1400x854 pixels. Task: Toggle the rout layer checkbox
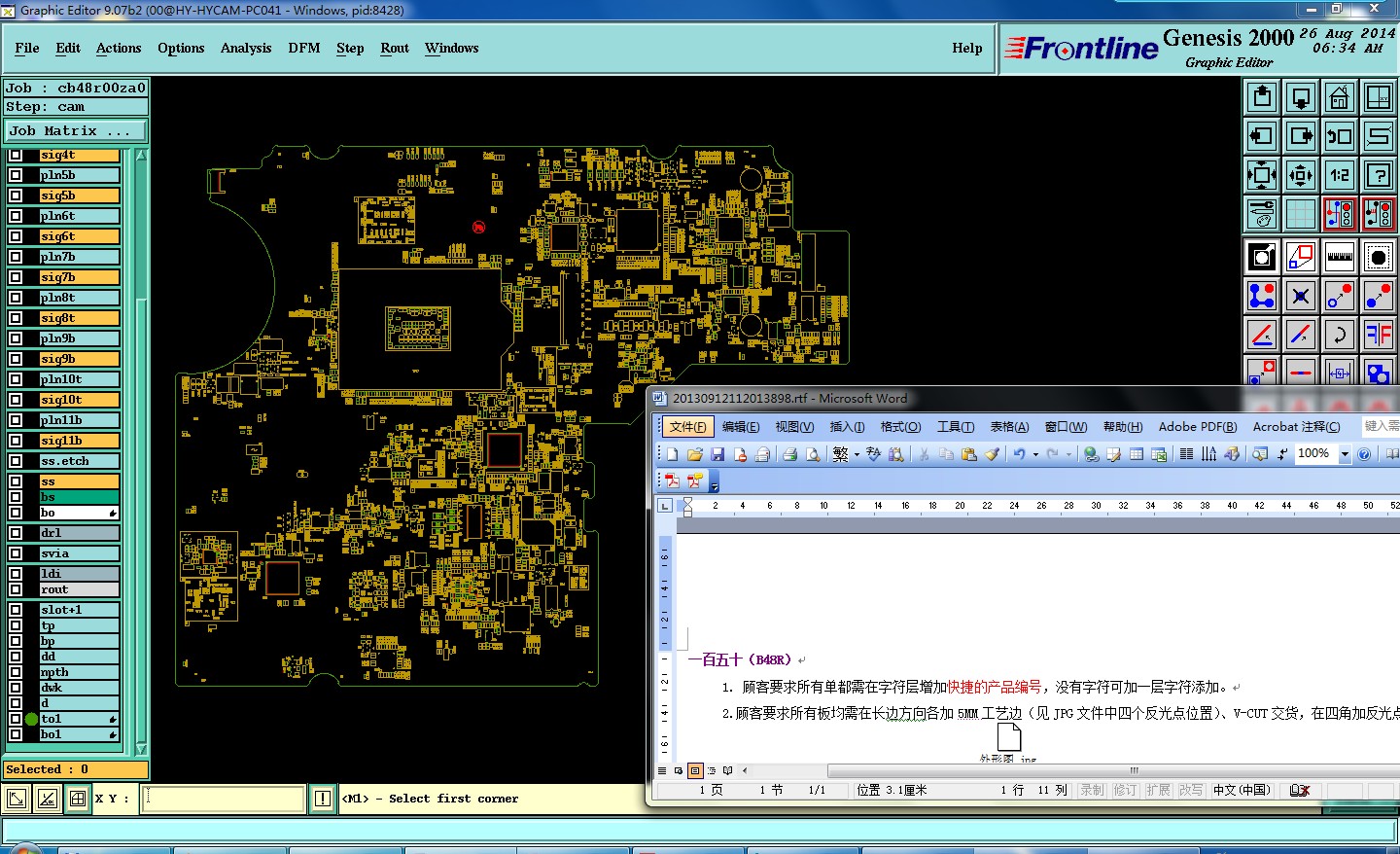16,589
